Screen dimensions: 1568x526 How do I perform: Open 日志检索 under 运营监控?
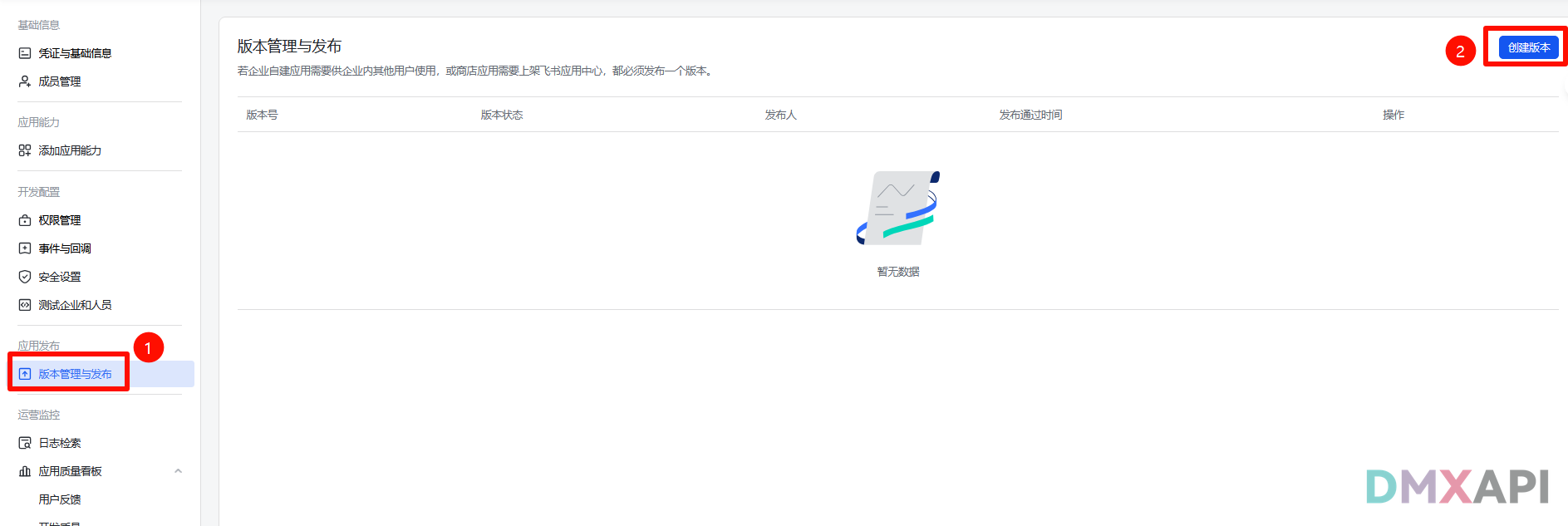[60, 443]
